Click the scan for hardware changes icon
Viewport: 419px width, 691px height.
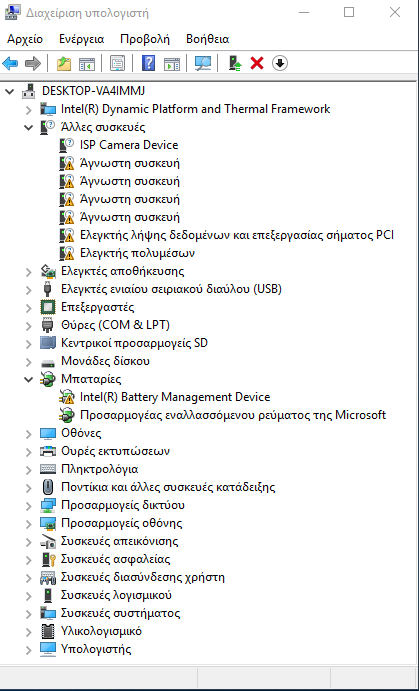(203, 63)
